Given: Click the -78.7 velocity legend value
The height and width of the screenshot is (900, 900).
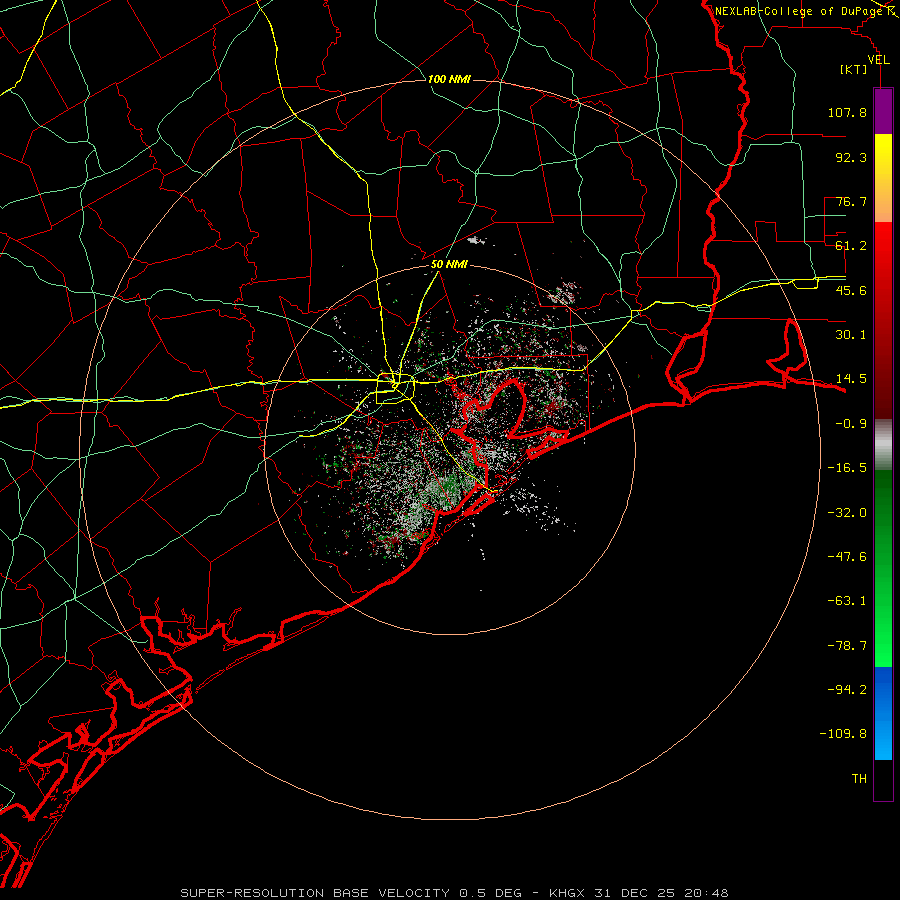Looking at the screenshot, I should [x=847, y=646].
